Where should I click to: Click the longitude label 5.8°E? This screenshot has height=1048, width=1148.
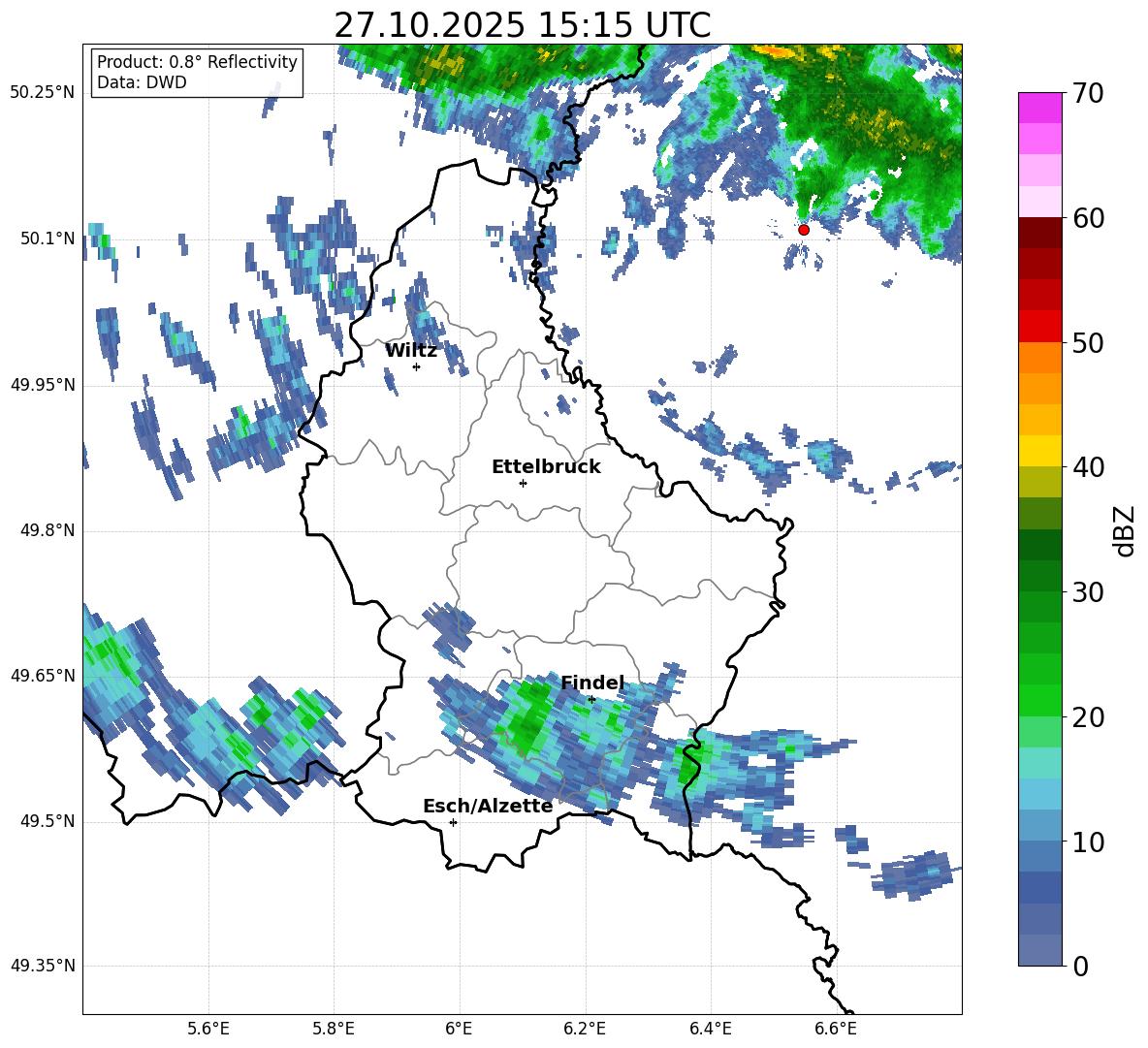334,1029
